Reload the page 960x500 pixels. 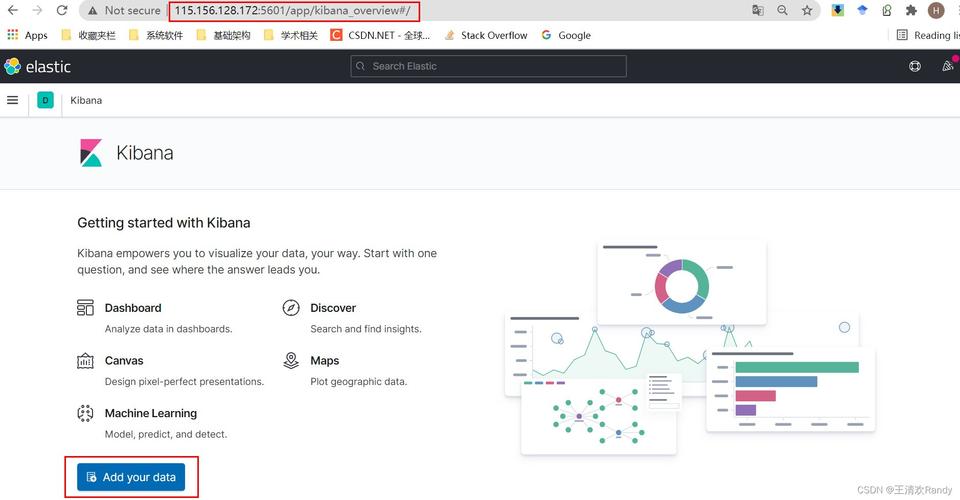pos(62,10)
